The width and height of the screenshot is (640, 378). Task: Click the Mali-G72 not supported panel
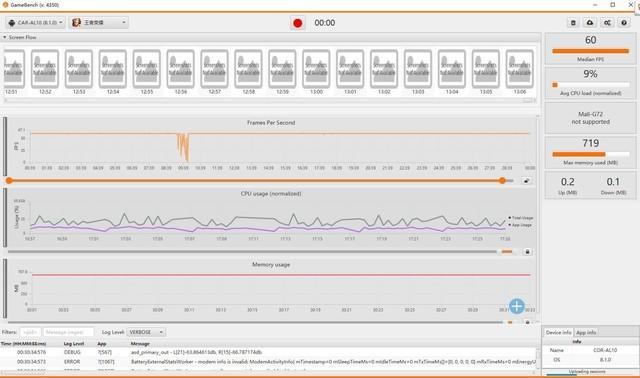coord(590,118)
